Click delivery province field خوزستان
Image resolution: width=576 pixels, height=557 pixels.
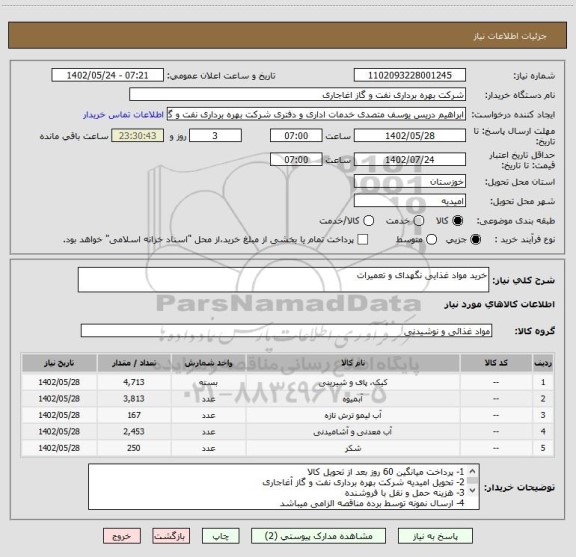(x=410, y=182)
